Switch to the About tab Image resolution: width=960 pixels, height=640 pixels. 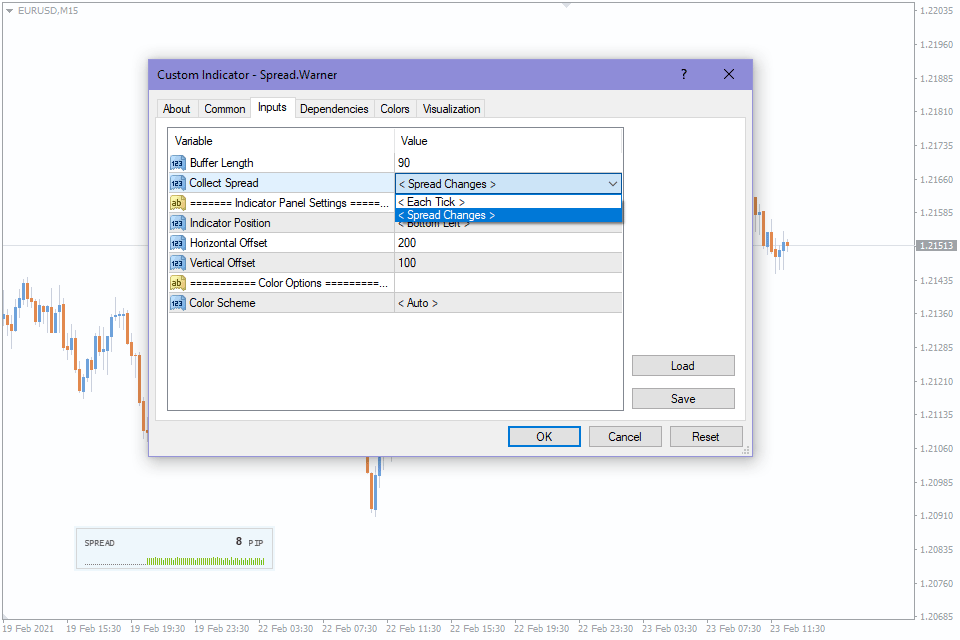(176, 108)
